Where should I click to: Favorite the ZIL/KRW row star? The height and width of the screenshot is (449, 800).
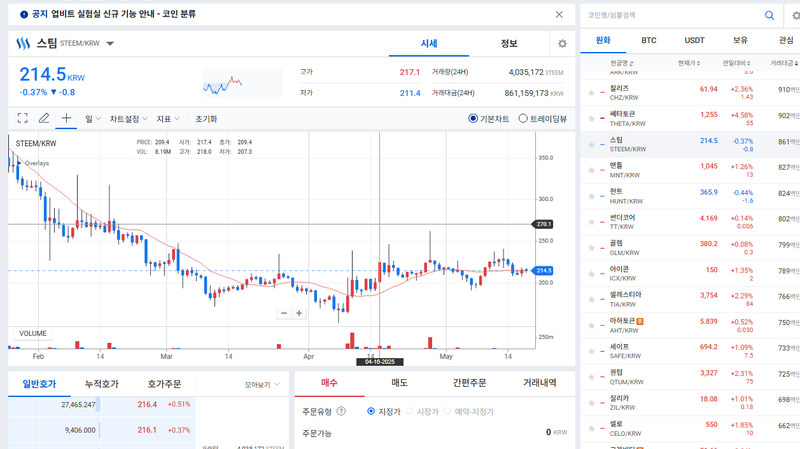(591, 403)
